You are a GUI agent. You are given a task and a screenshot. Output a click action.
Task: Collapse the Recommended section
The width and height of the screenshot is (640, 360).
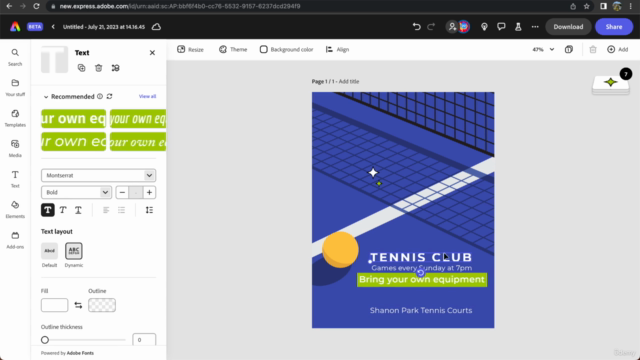46,97
